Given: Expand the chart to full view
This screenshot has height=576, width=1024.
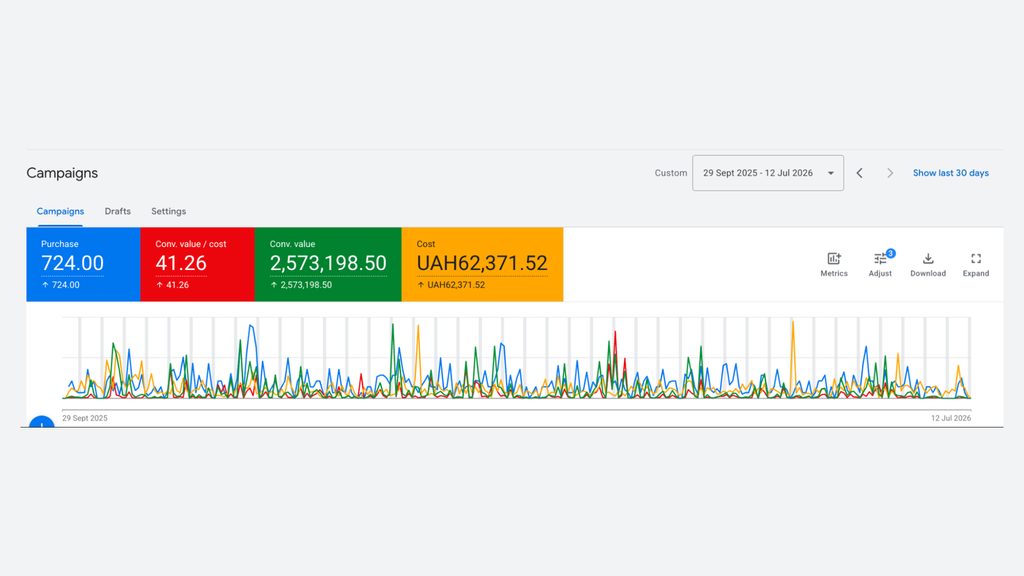Looking at the screenshot, I should tap(976, 264).
